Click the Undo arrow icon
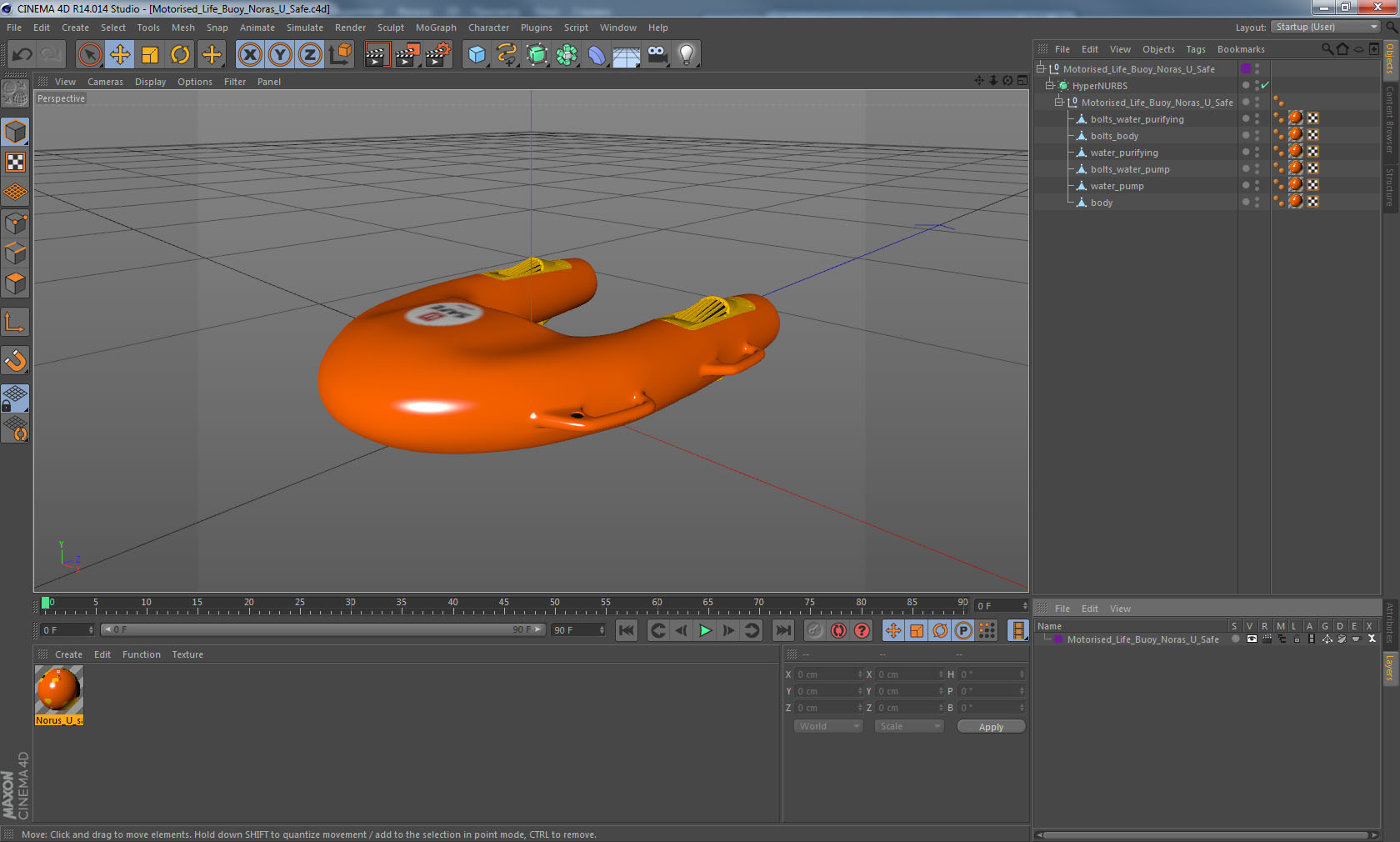This screenshot has height=842, width=1400. (x=22, y=55)
